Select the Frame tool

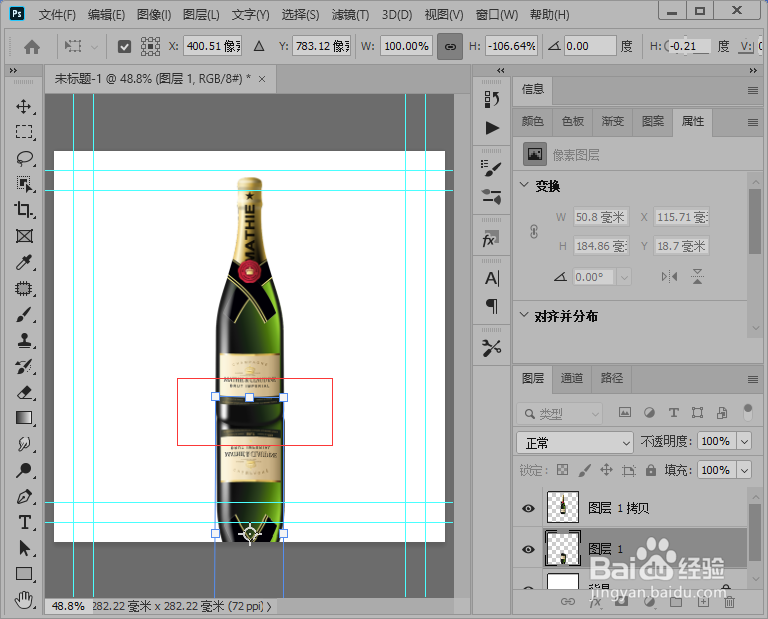(x=24, y=236)
